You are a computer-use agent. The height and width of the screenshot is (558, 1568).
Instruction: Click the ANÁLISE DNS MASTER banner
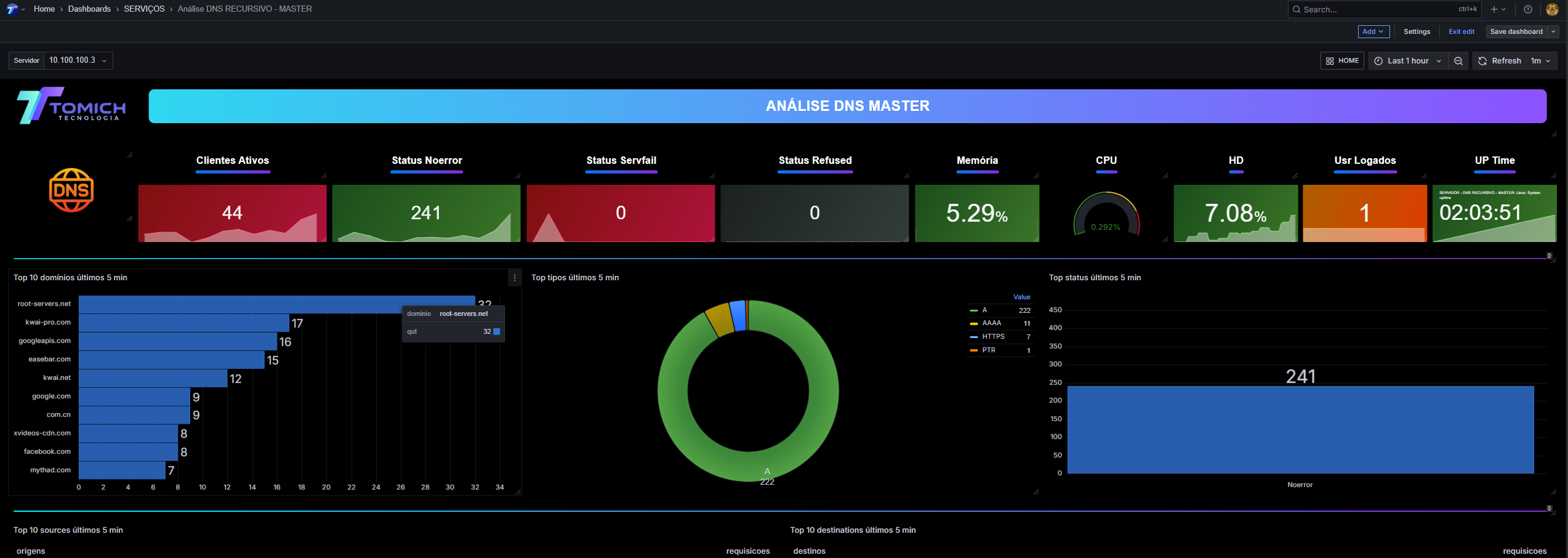pyautogui.click(x=847, y=106)
